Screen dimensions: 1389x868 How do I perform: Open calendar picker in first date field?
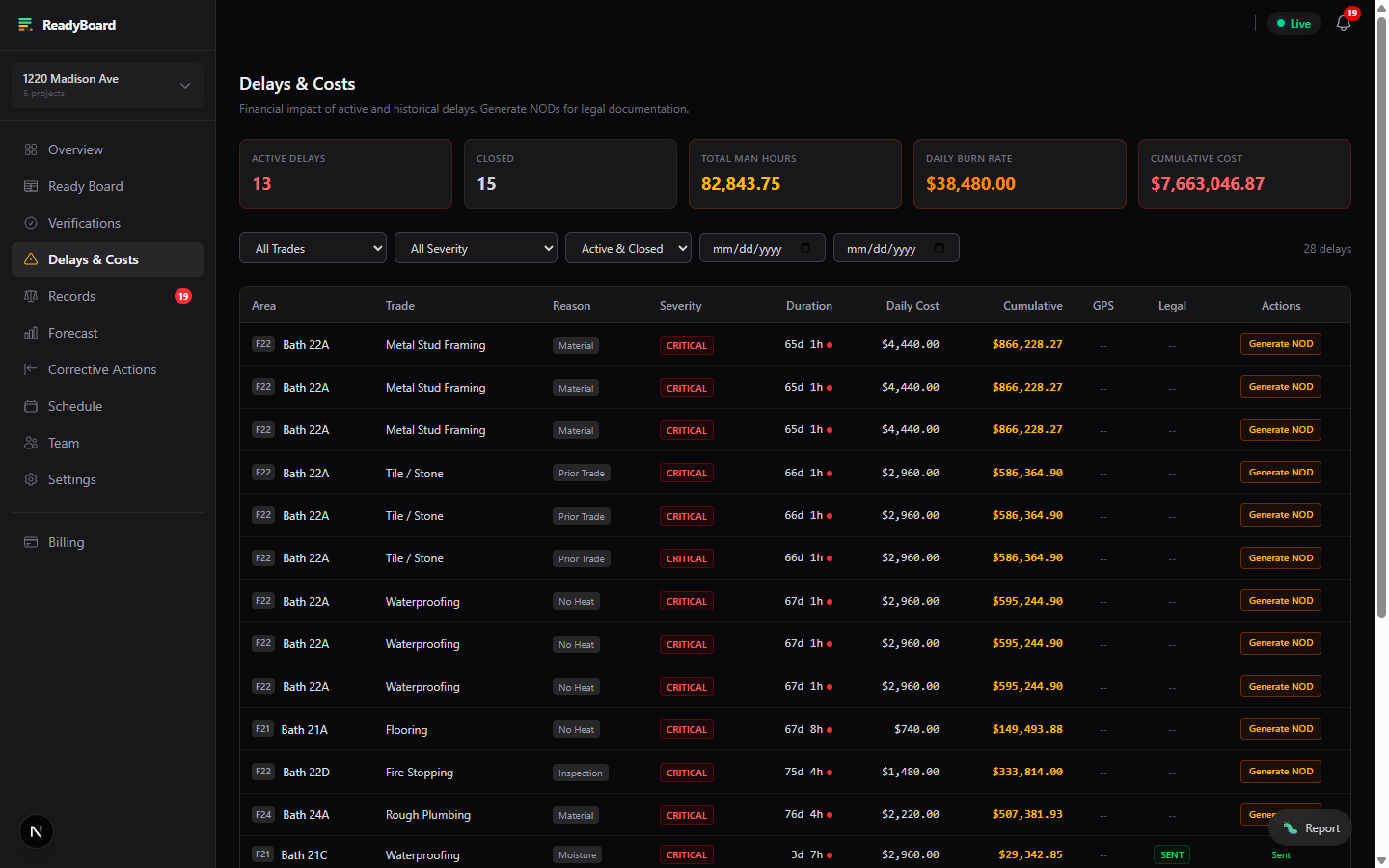pyautogui.click(x=805, y=248)
